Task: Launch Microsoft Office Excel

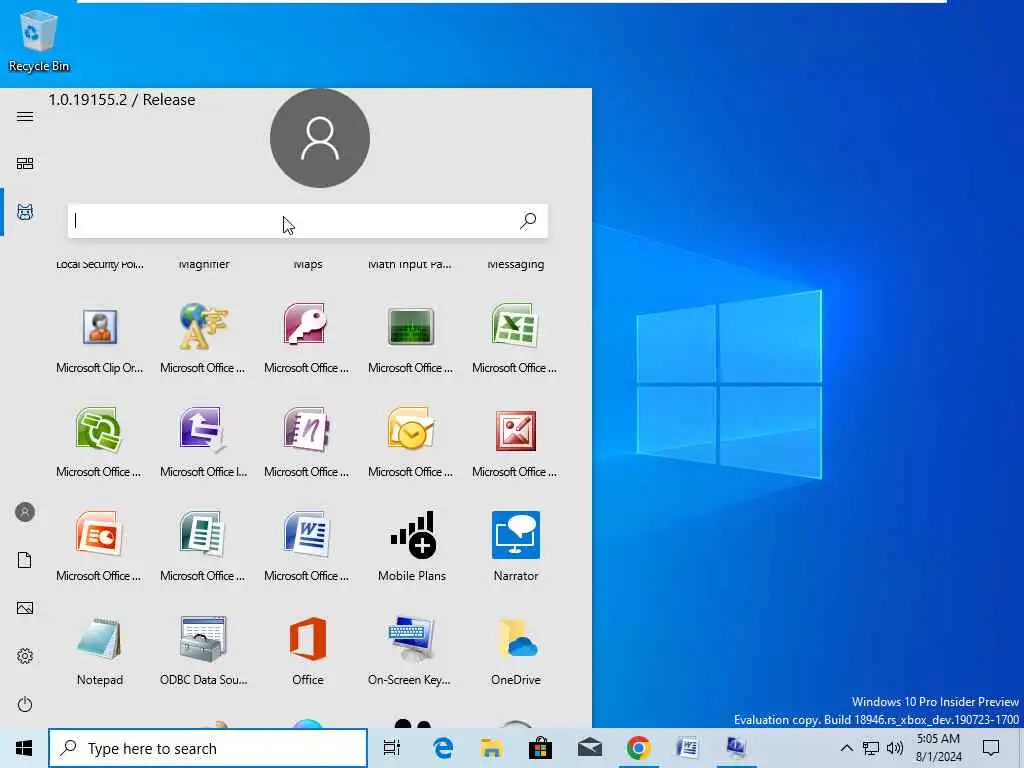Action: pyautogui.click(x=515, y=339)
